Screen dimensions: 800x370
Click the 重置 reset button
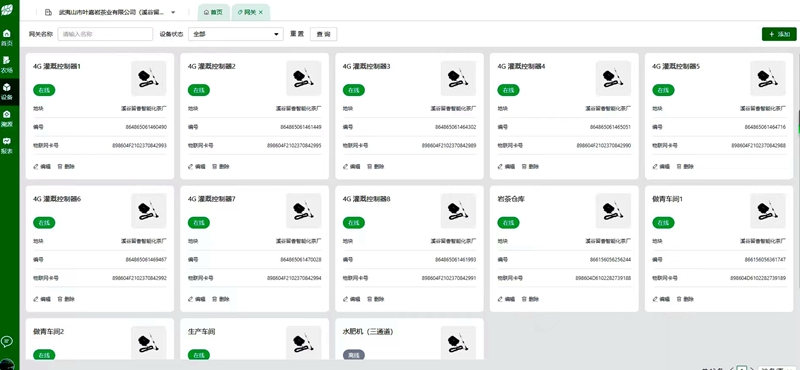(297, 34)
